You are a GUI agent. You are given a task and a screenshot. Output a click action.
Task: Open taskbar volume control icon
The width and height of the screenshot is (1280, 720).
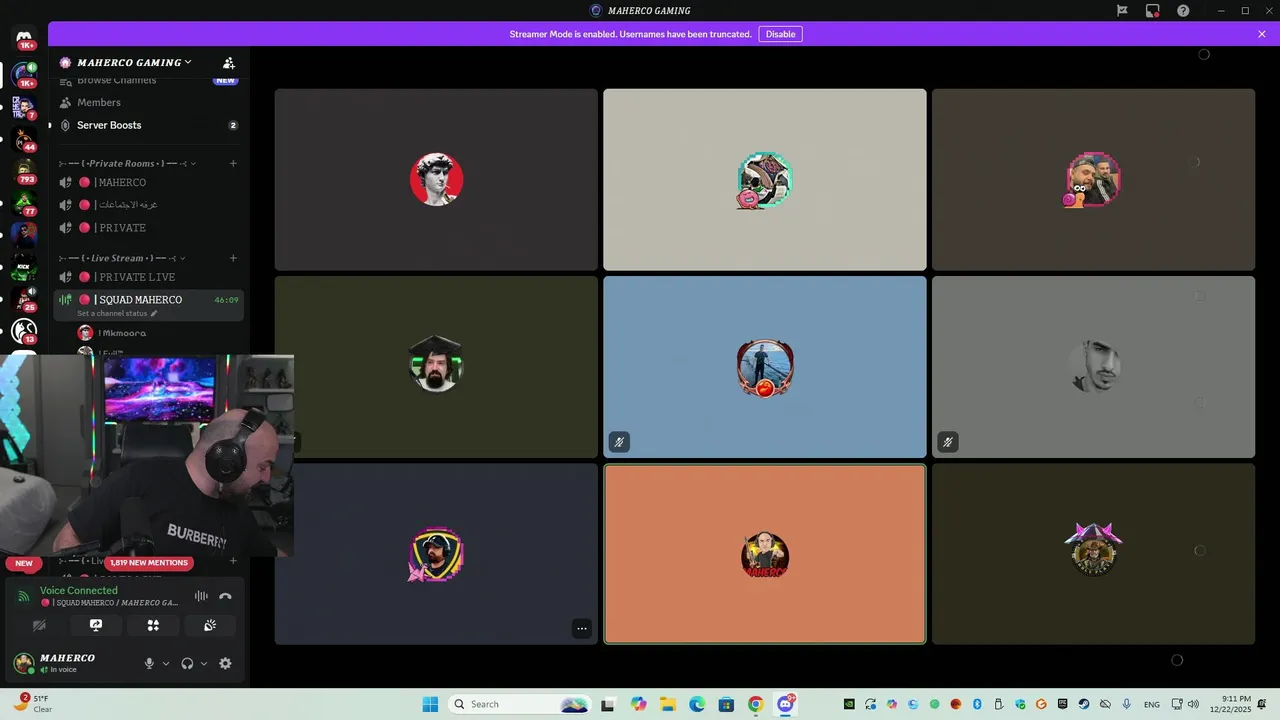click(1193, 704)
